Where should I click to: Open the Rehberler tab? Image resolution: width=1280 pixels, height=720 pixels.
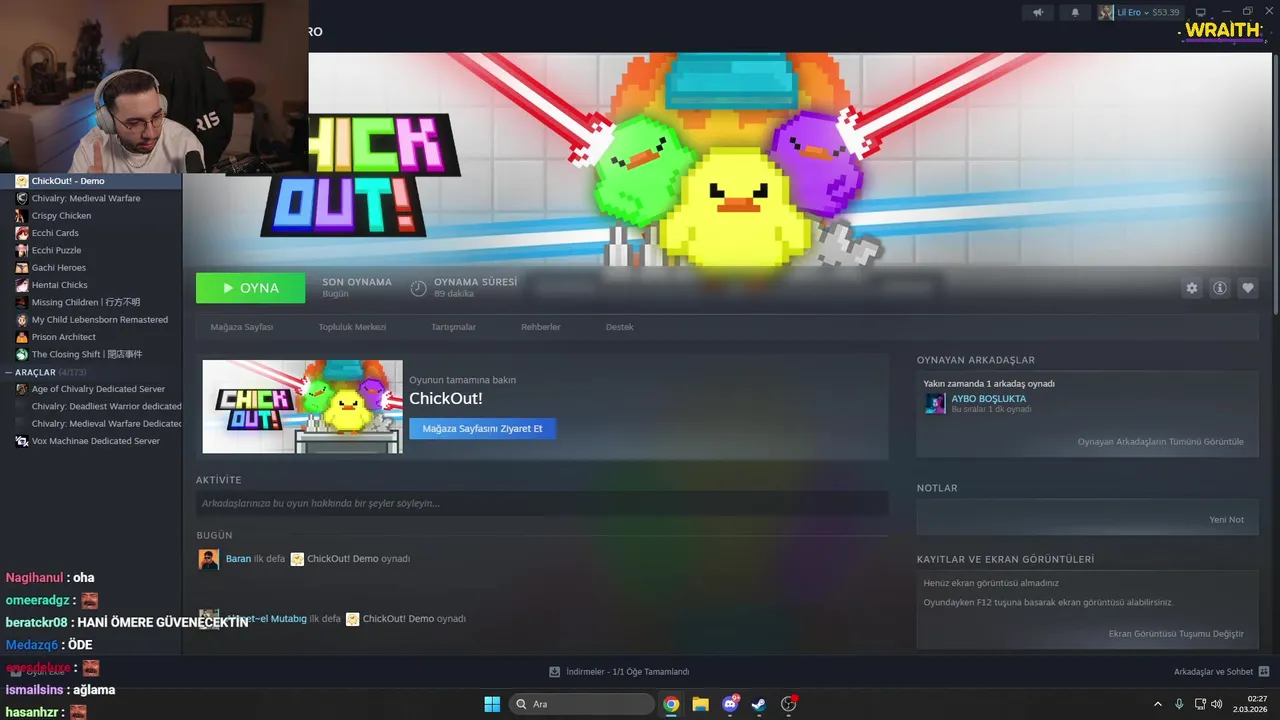click(x=541, y=327)
